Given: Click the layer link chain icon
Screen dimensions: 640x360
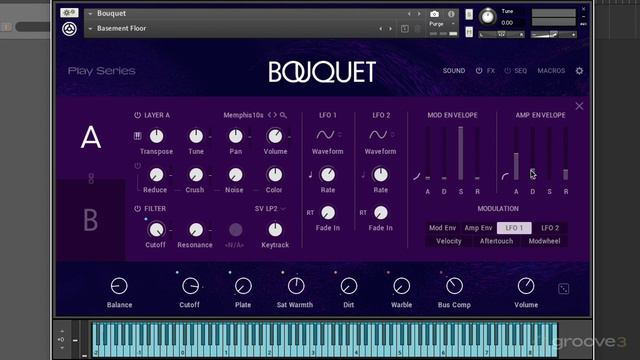Looking at the screenshot, I should point(91,178).
